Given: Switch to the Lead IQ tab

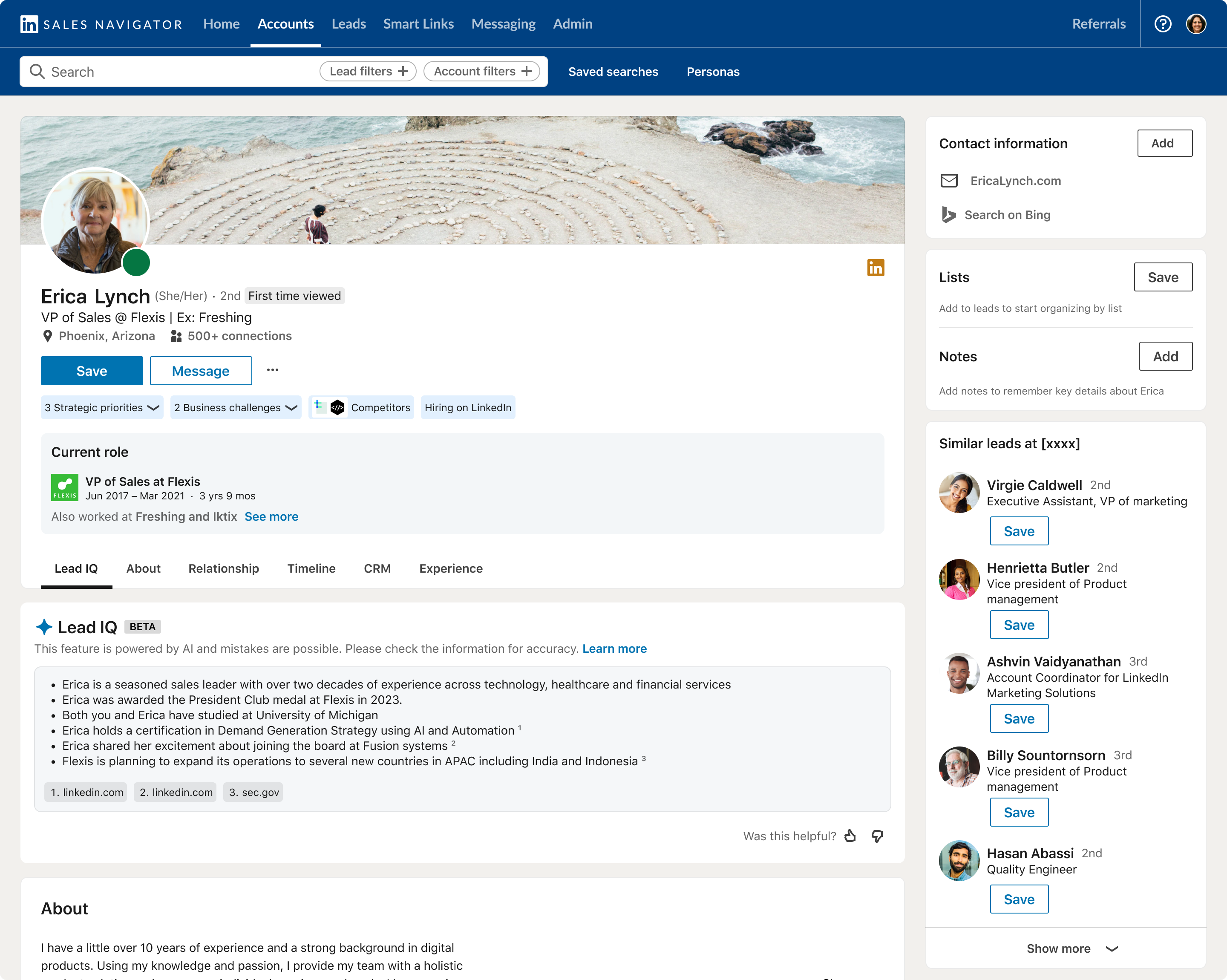Looking at the screenshot, I should (76, 568).
